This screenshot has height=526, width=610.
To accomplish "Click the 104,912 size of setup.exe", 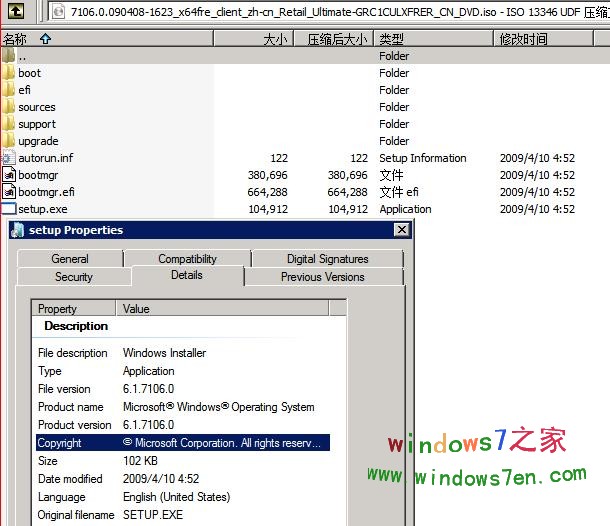I will [x=268, y=209].
